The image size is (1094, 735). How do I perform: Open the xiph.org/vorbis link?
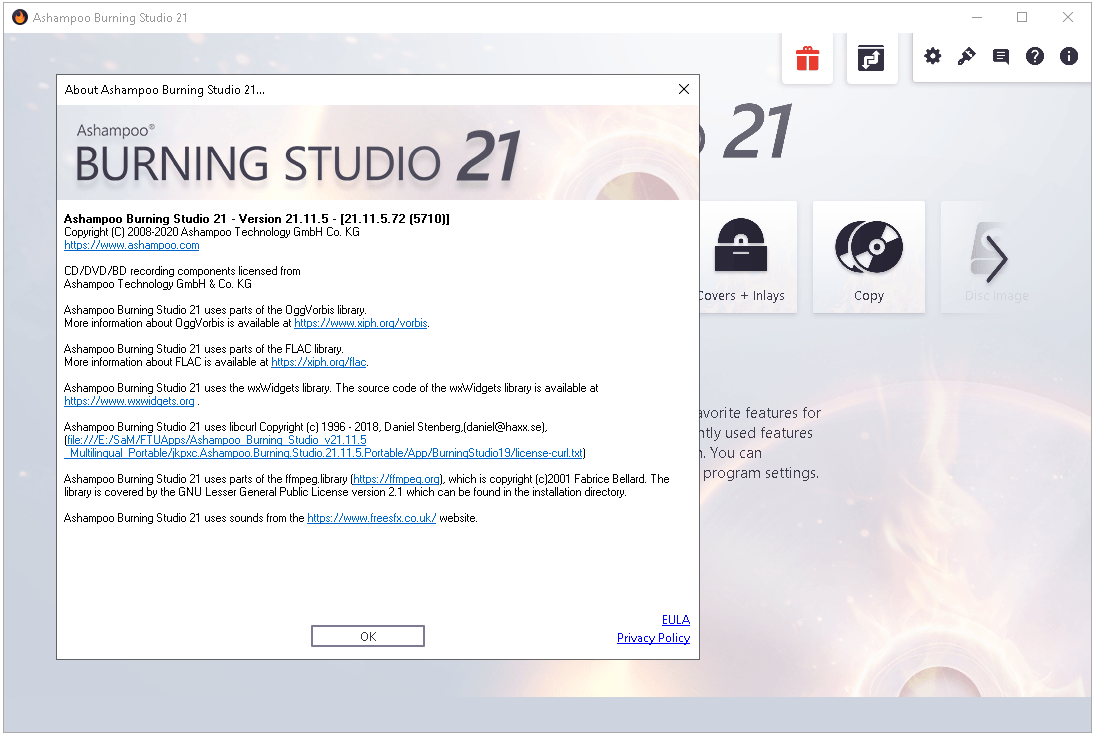[361, 323]
